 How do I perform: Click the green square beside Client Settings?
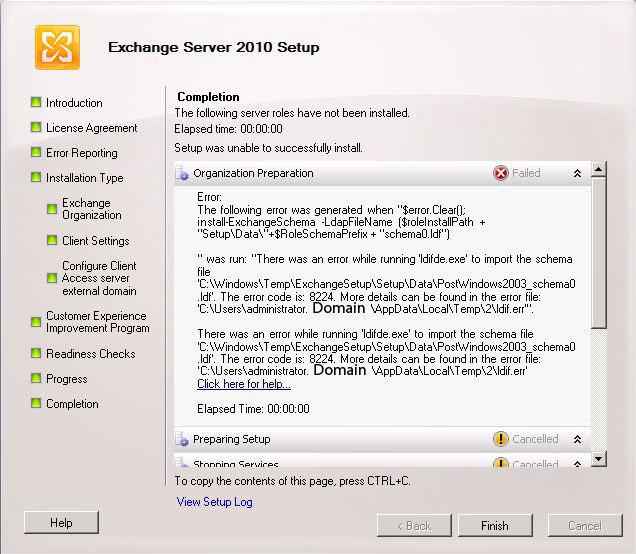(52, 240)
